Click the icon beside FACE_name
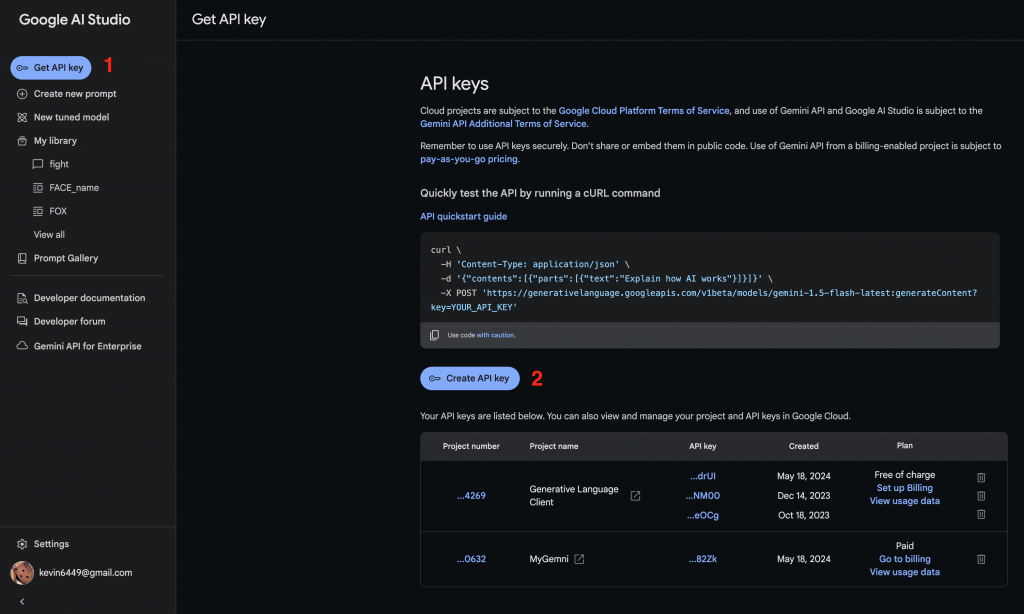 point(38,188)
